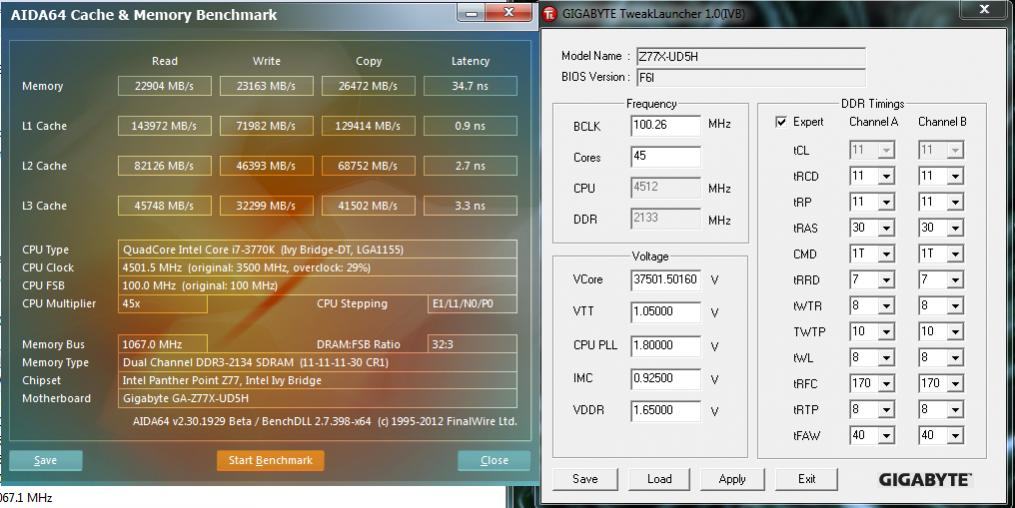Screen dimensions: 1015x508
Task: Click the Memory Copy value 26472 MB/s
Action: tap(368, 86)
